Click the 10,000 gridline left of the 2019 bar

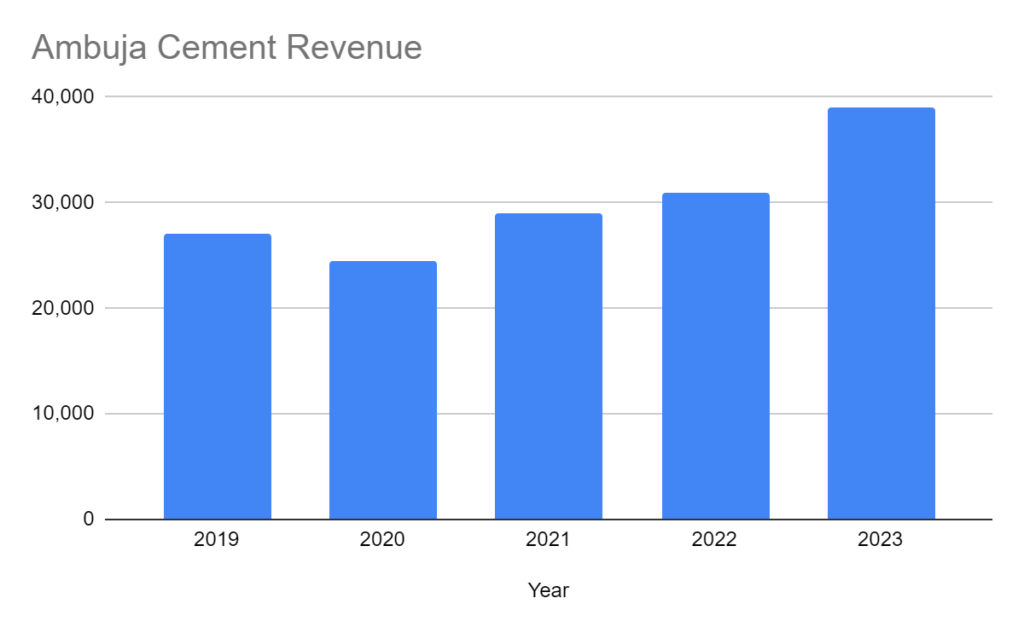134,413
